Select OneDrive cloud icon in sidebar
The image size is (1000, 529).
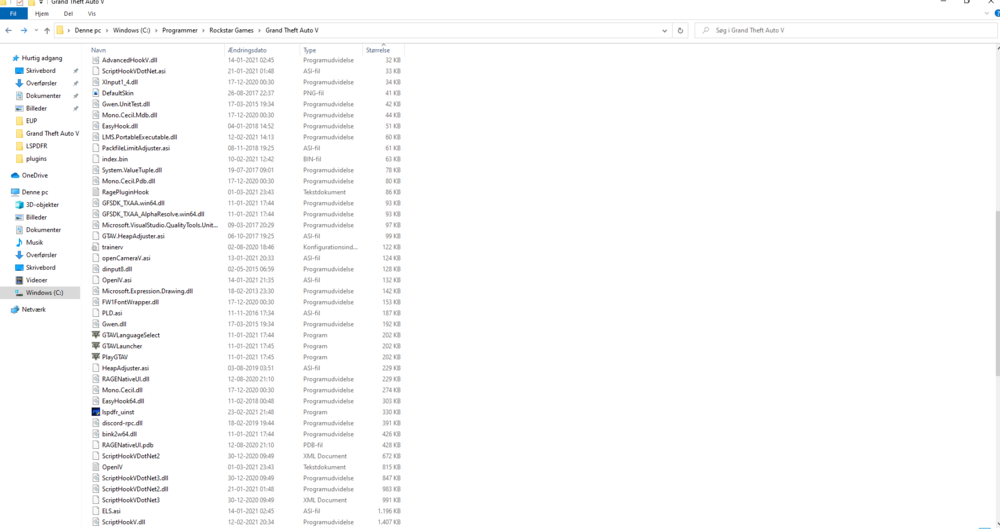click(15, 175)
